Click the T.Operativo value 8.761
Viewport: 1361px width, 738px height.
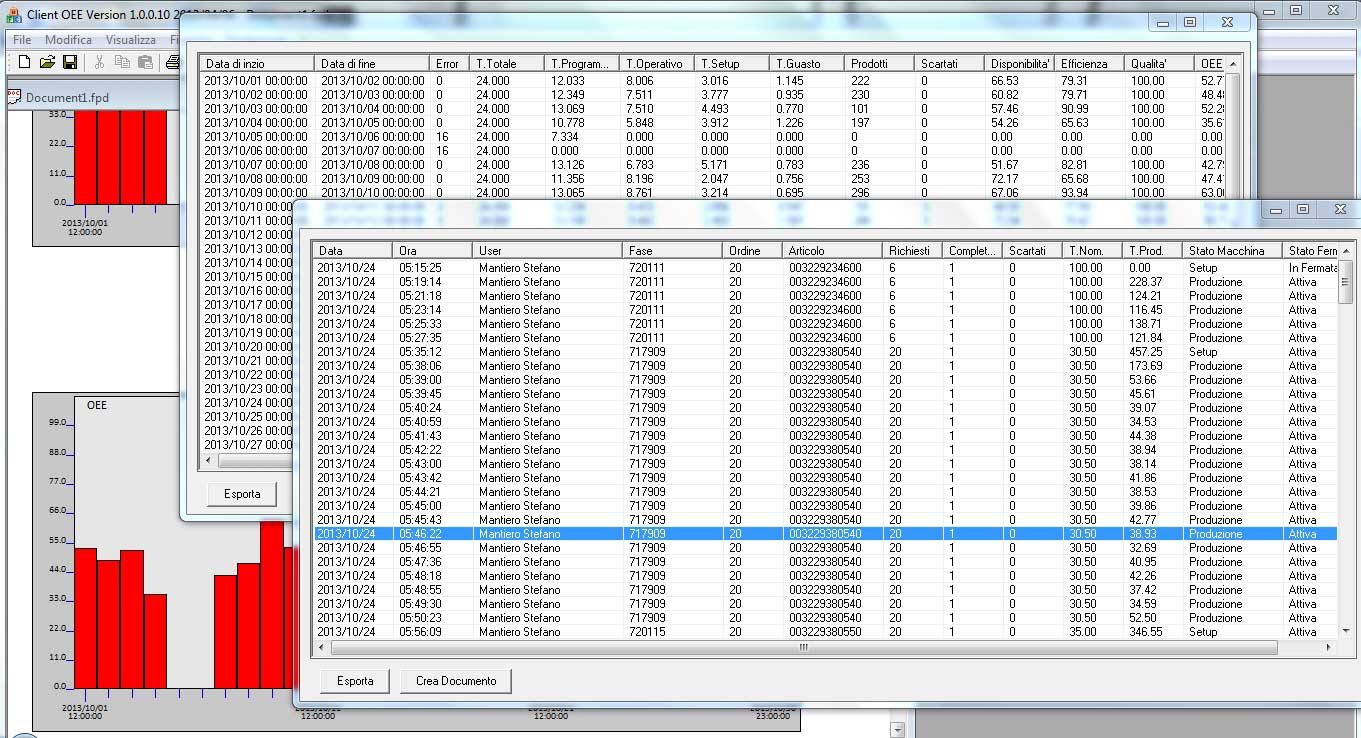tap(641, 192)
